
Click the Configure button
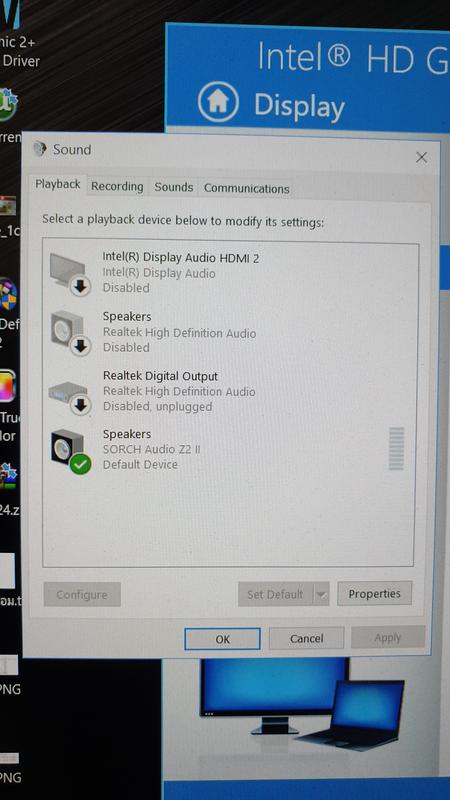(x=82, y=594)
